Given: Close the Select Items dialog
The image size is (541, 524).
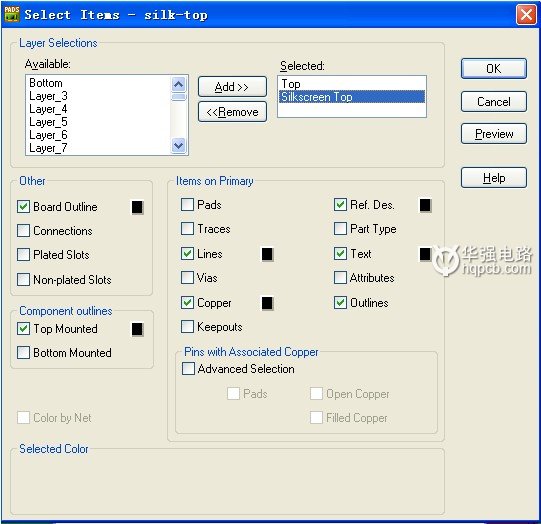Looking at the screenshot, I should 526,15.
